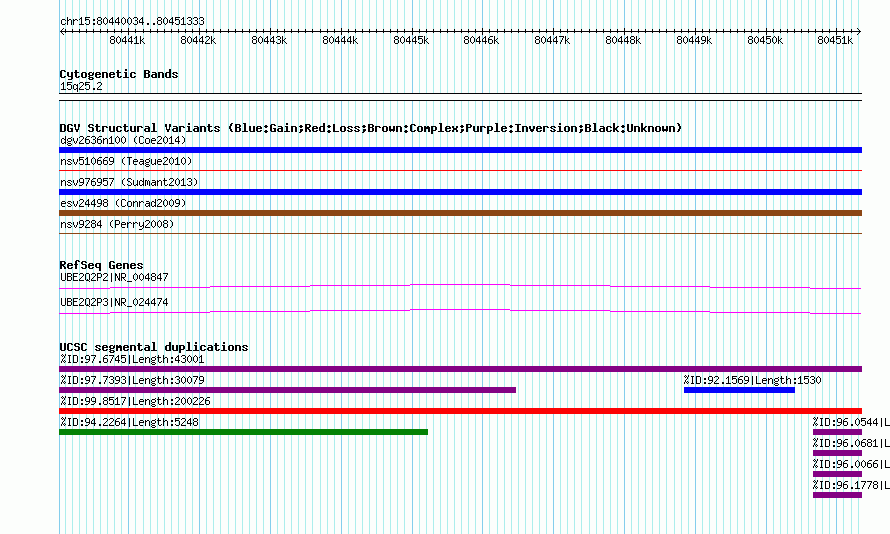Click the nsv9284 (Perry2008) label
Viewport: 890px width, 534px height.
(x=117, y=224)
